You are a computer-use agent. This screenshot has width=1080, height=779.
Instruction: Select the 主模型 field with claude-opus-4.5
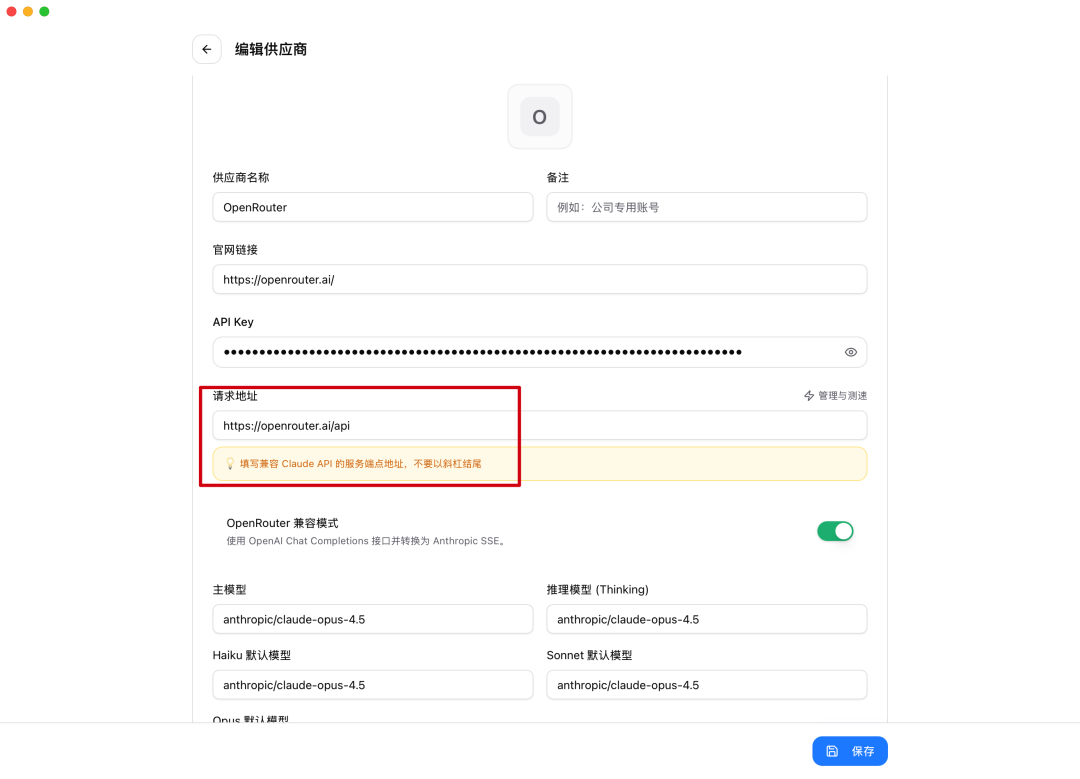tap(372, 619)
